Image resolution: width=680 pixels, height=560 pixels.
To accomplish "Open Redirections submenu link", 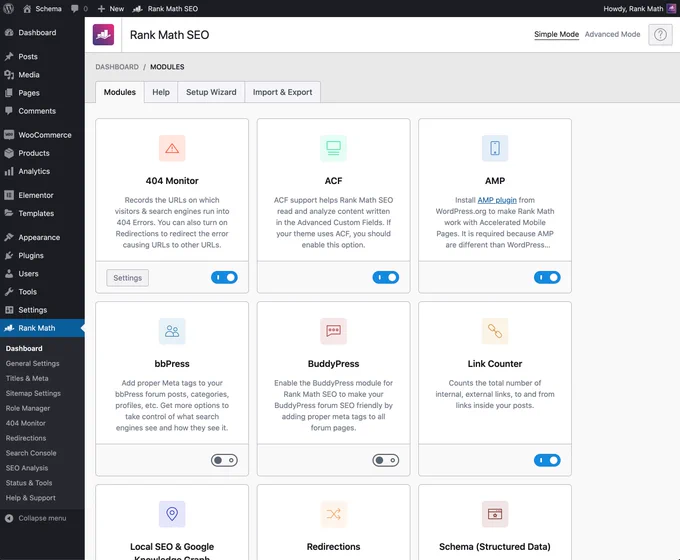I will point(26,438).
